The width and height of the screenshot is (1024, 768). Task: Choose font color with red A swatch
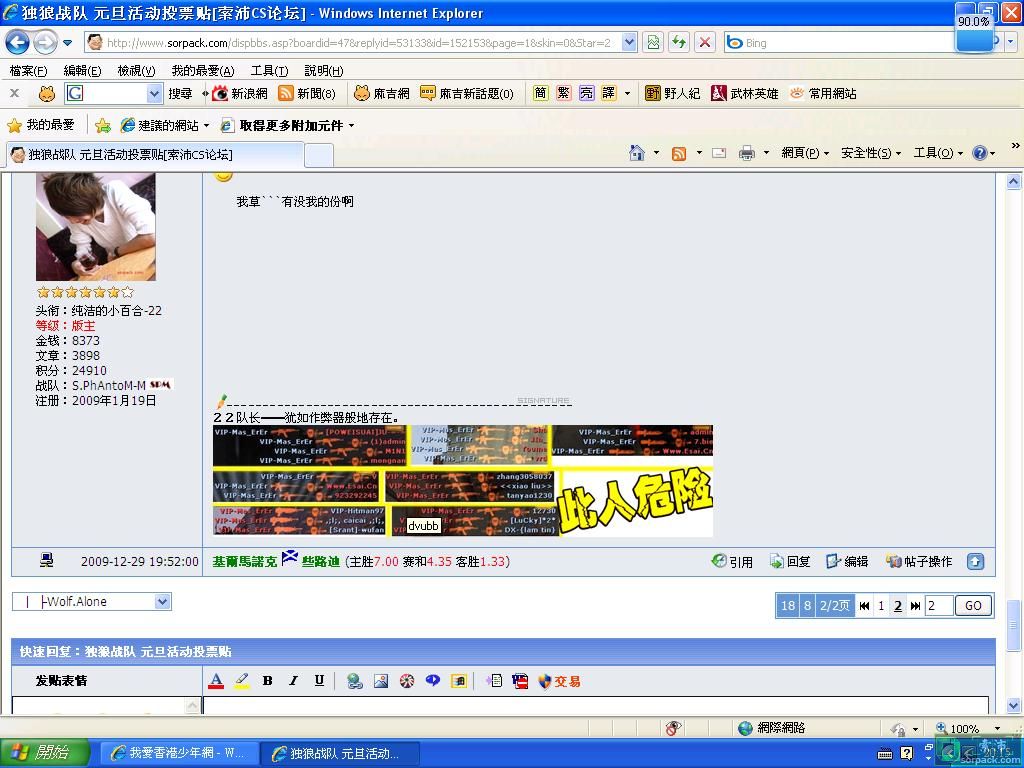[x=216, y=681]
